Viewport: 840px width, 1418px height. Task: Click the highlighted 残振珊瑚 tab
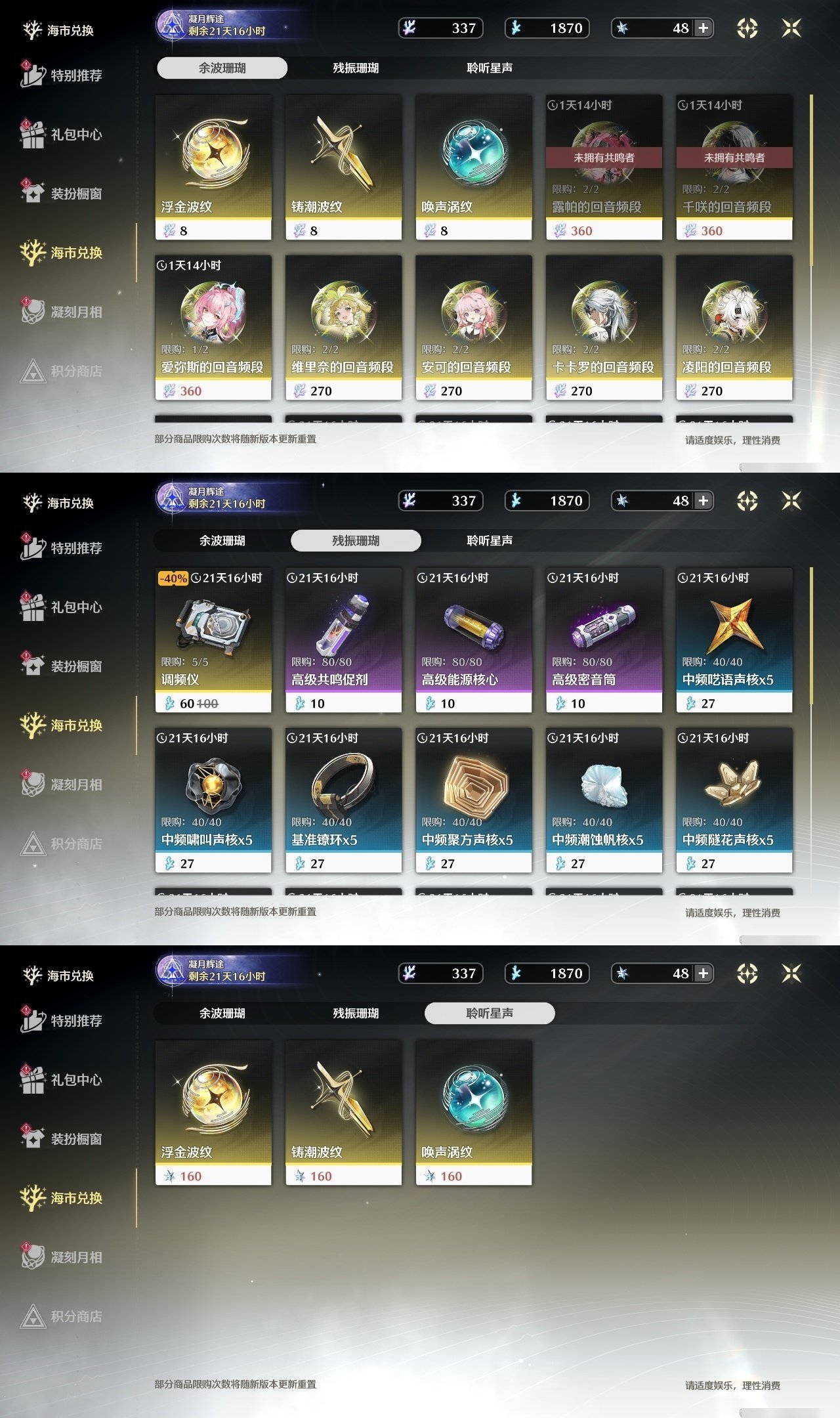[x=356, y=540]
